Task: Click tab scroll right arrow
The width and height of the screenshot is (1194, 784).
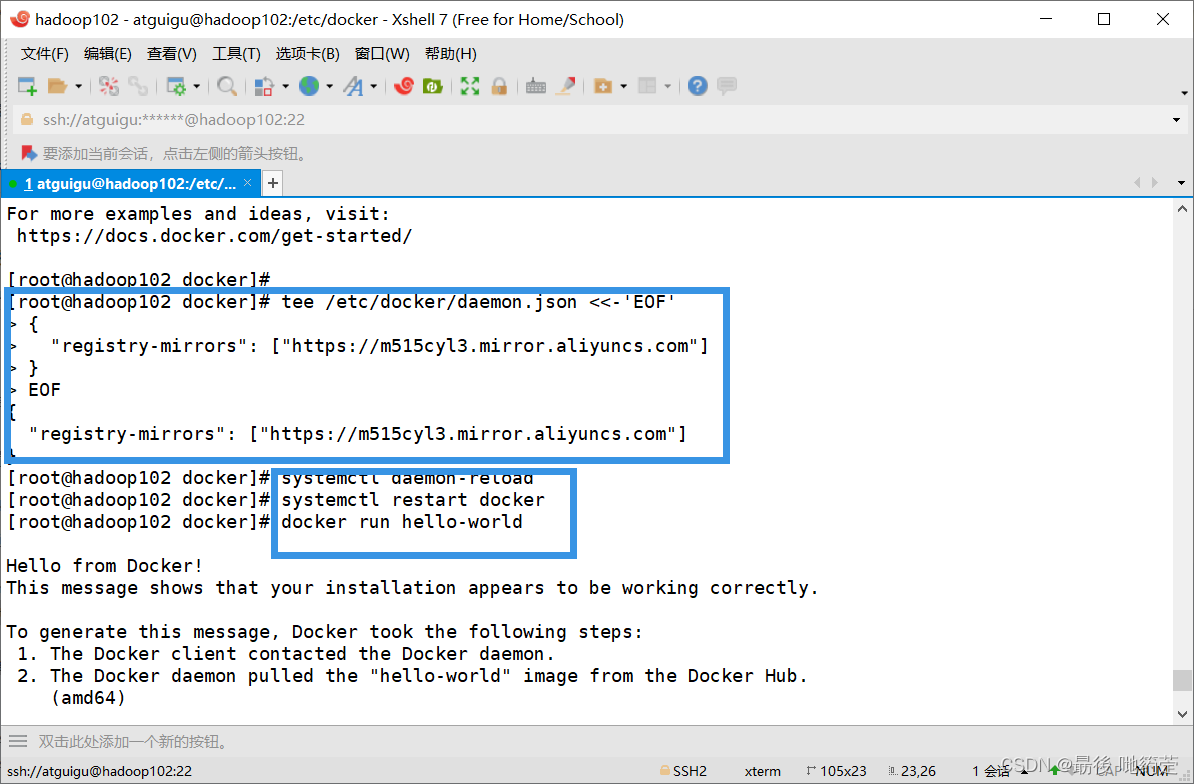Action: 1155,183
